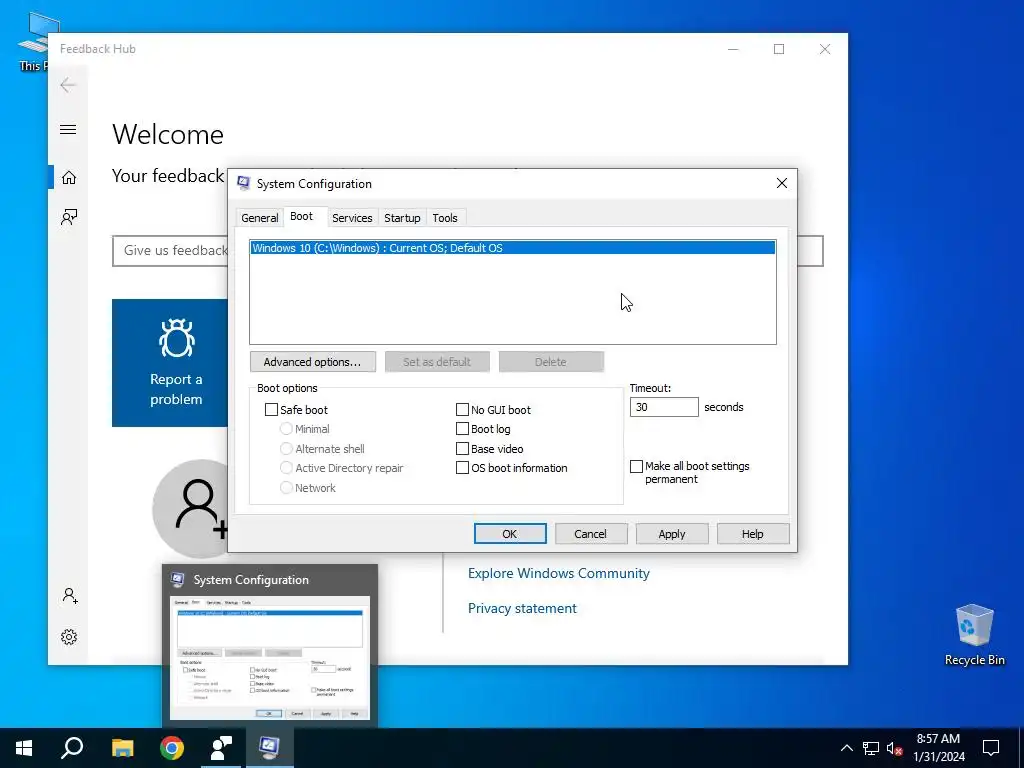Click Delete boot entry button
The width and height of the screenshot is (1024, 768).
pyautogui.click(x=551, y=362)
